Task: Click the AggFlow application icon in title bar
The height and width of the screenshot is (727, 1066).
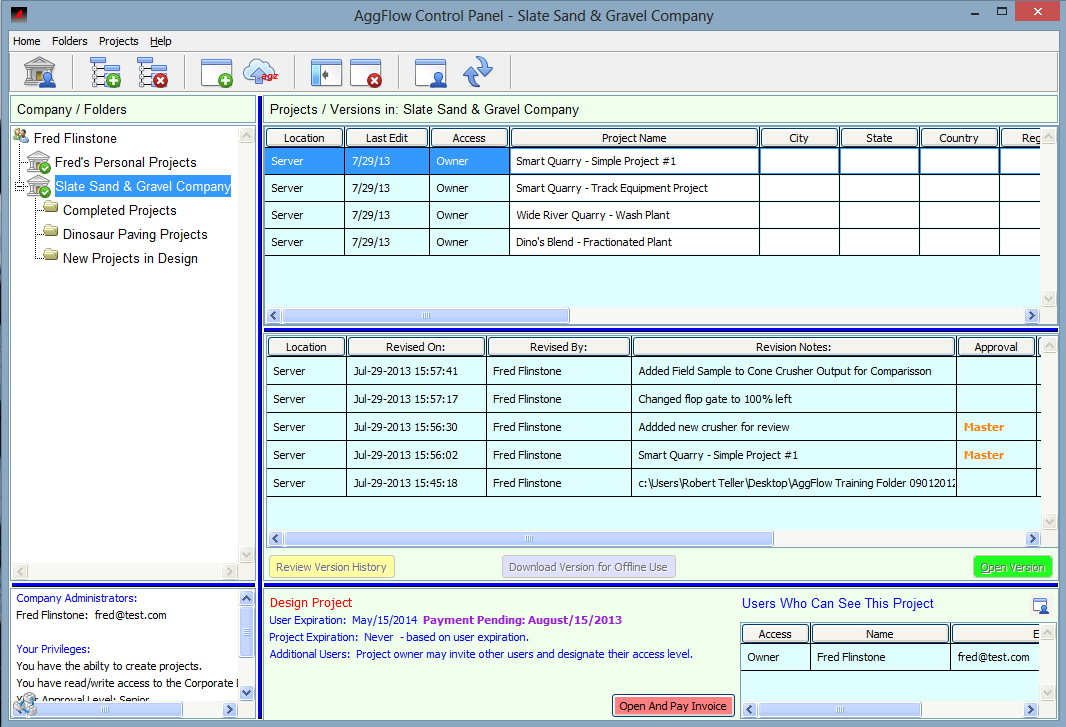Action: (x=19, y=14)
